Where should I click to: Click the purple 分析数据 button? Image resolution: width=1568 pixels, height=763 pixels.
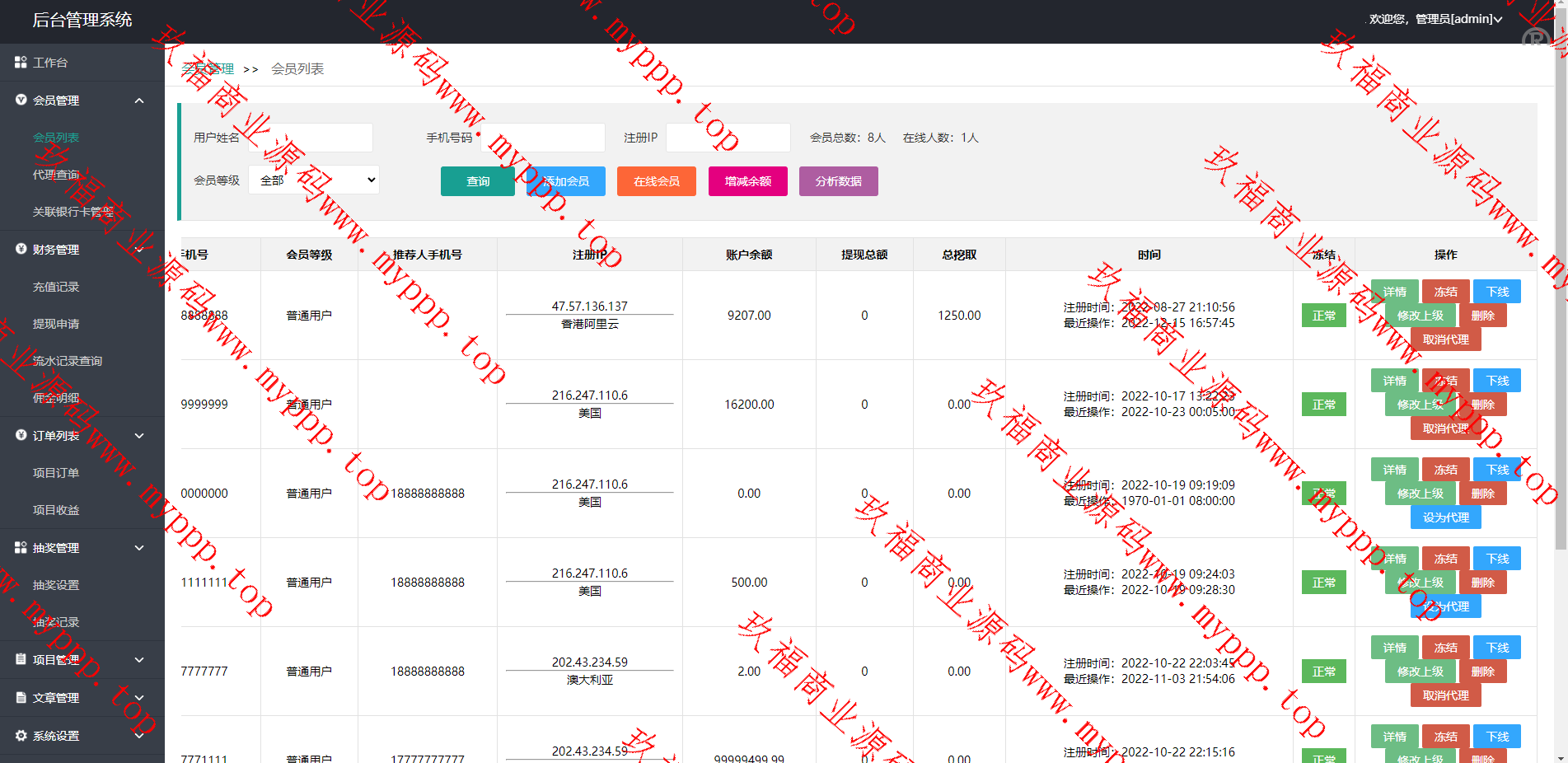[x=838, y=181]
